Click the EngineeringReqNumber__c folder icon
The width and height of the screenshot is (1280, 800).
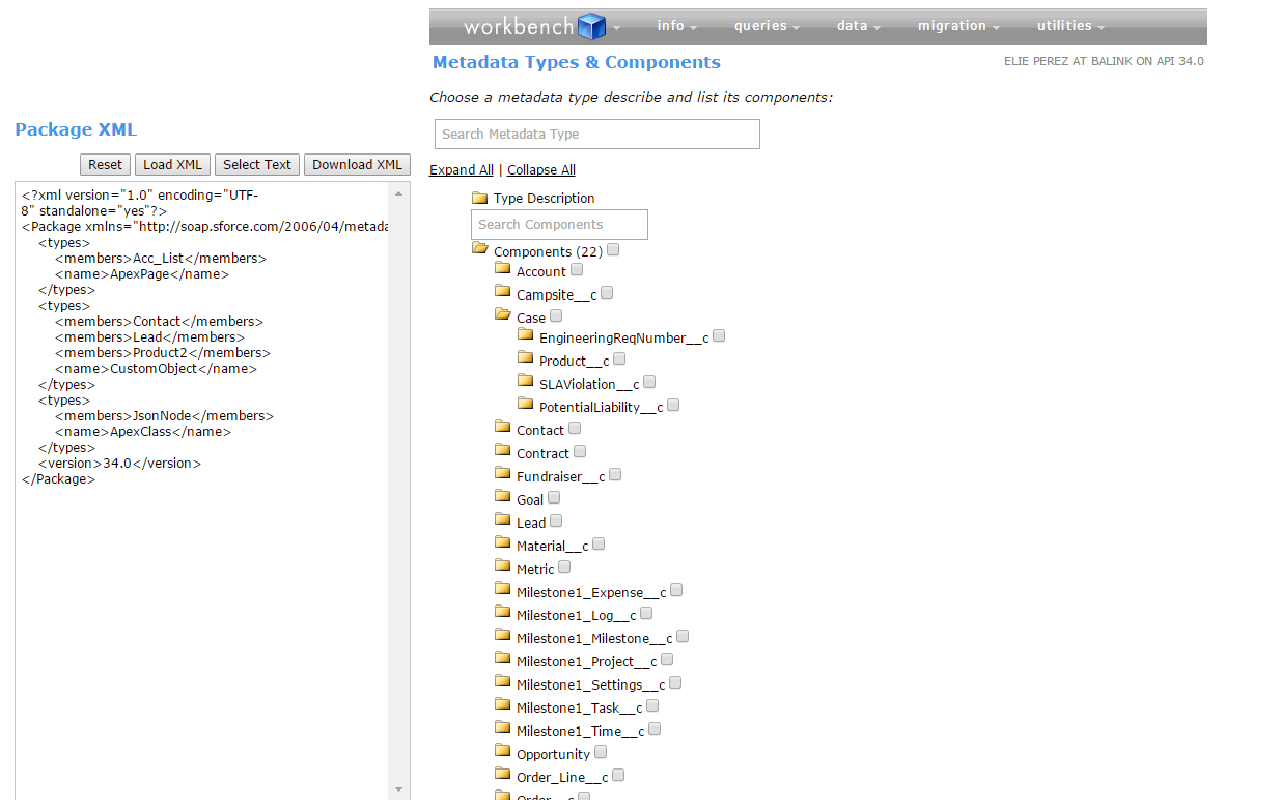pos(526,335)
